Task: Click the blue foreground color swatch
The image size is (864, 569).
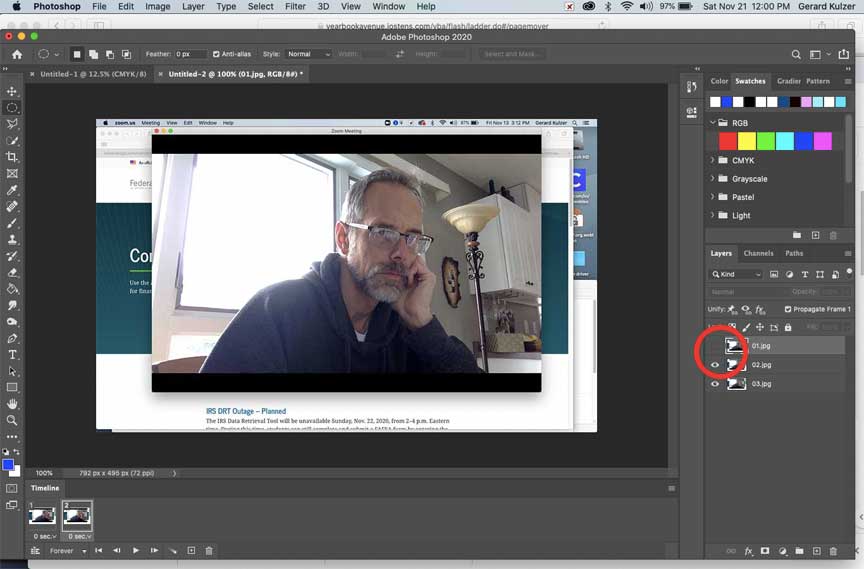Action: click(8, 465)
